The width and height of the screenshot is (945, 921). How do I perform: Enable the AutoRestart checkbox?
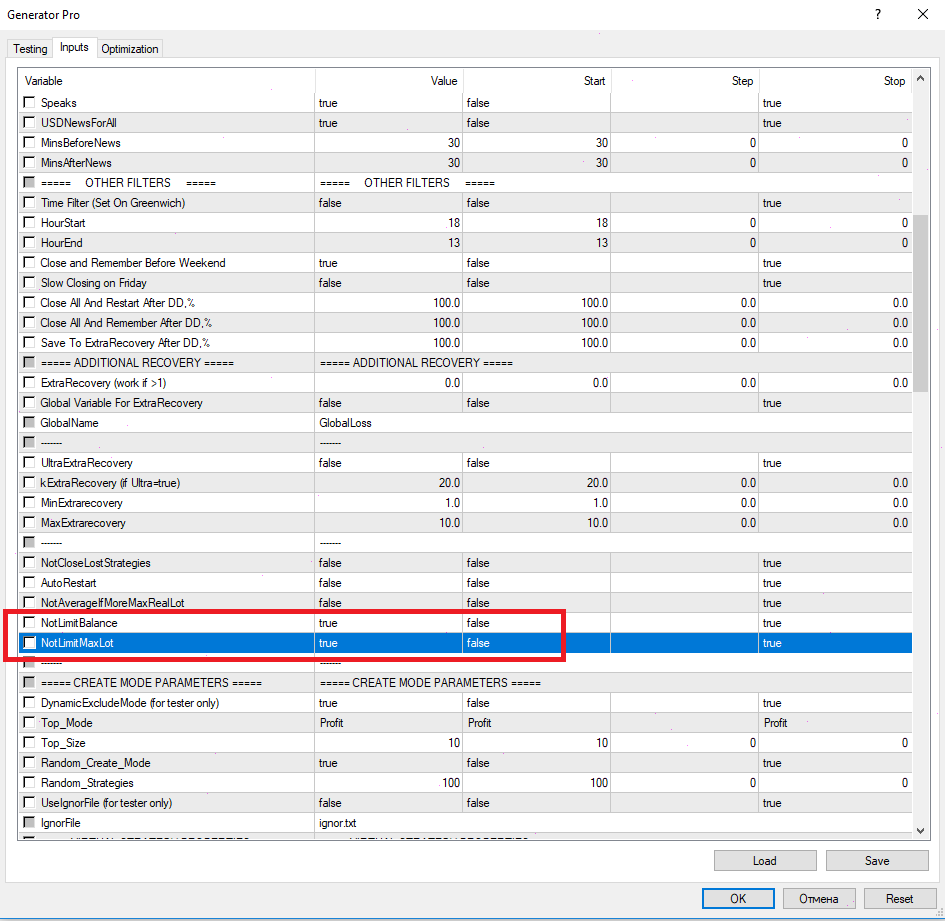(x=29, y=582)
